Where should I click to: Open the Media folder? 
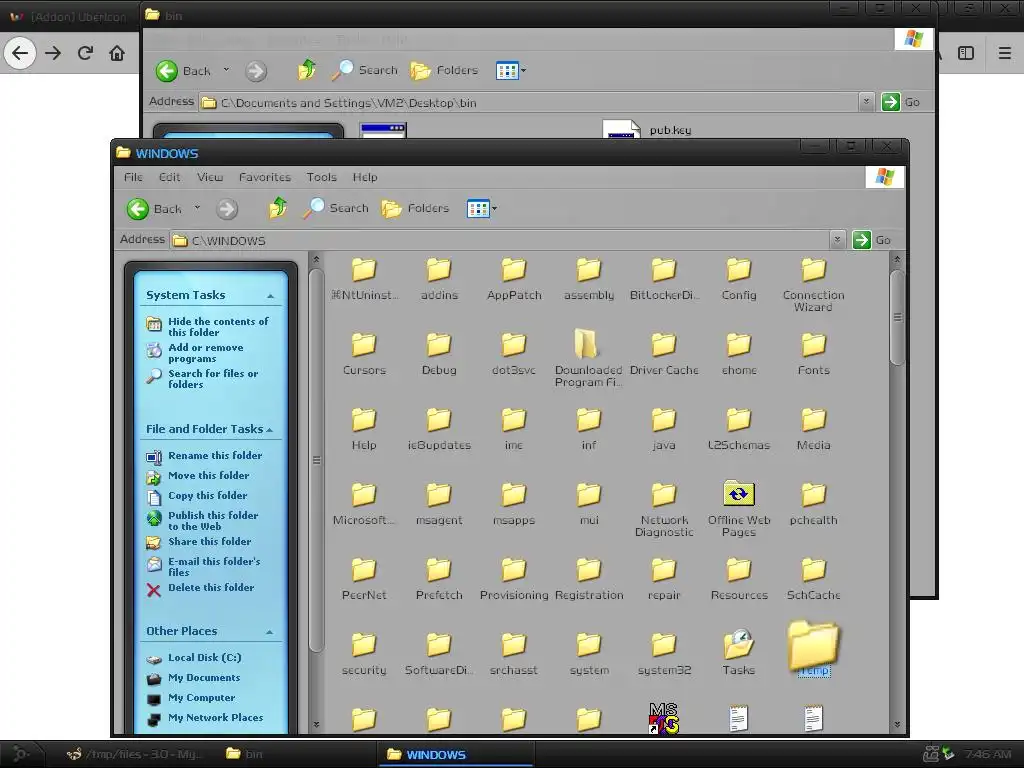(813, 429)
